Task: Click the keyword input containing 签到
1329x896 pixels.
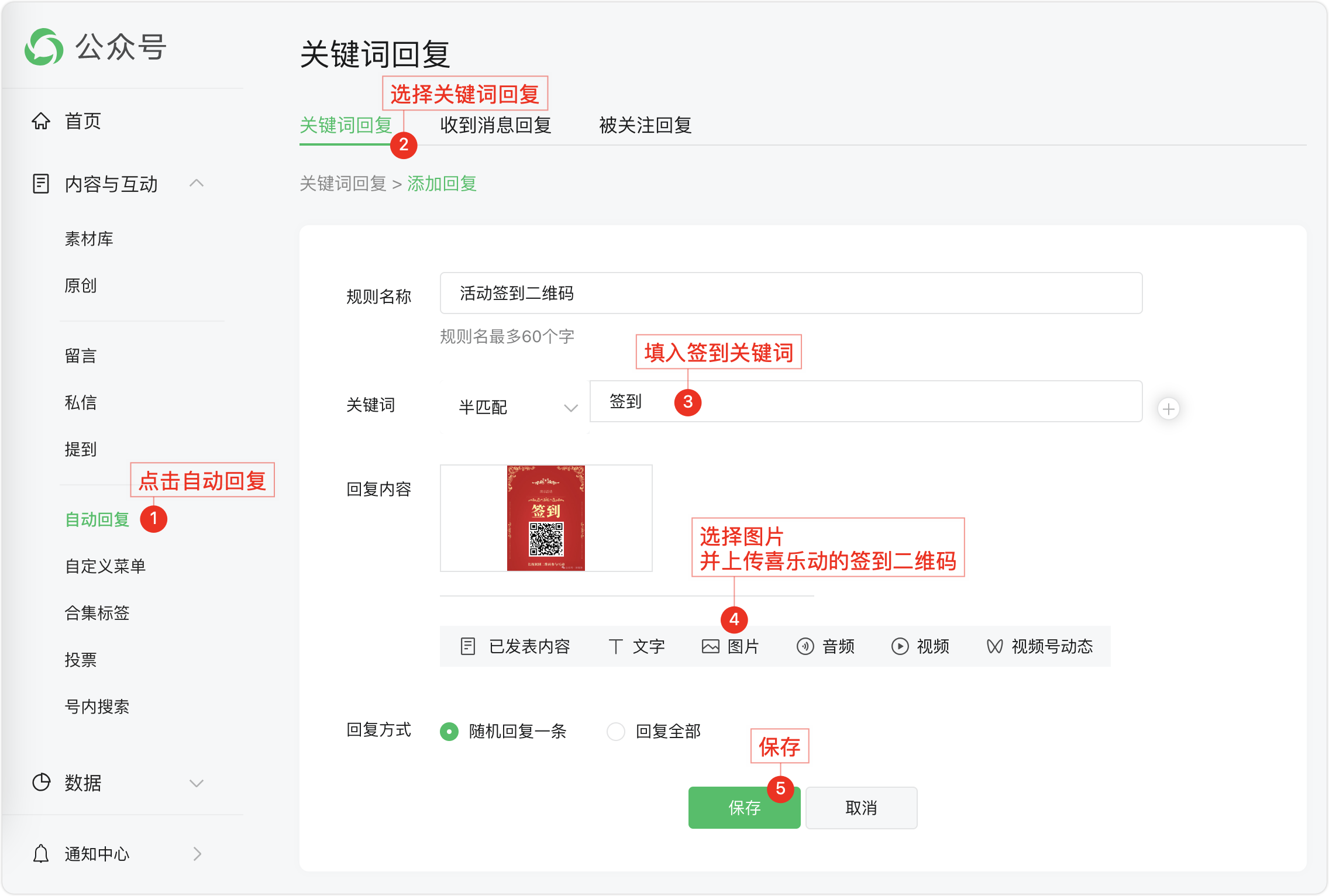Action: click(x=866, y=401)
